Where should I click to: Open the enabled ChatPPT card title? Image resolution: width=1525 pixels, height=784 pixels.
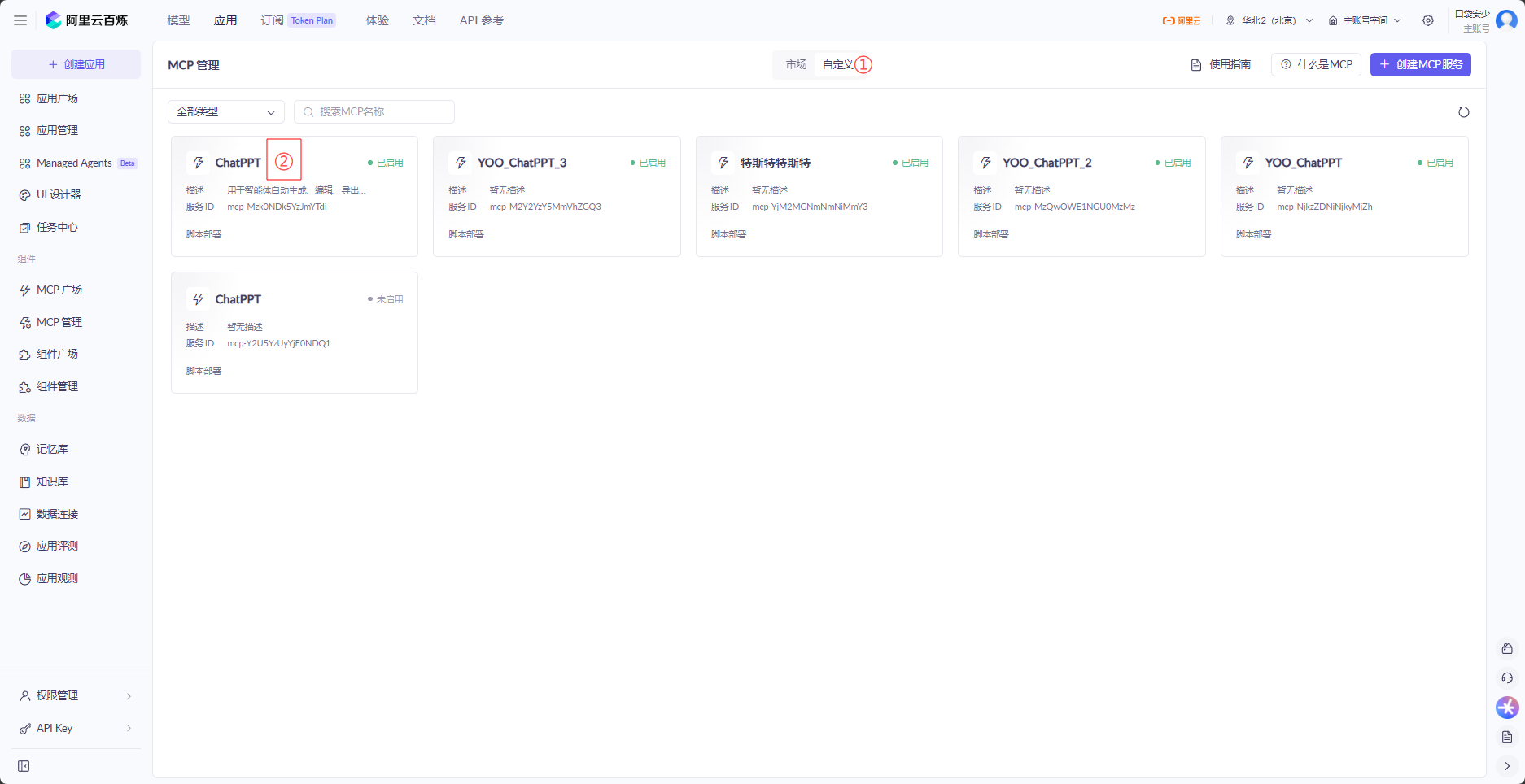pos(238,163)
